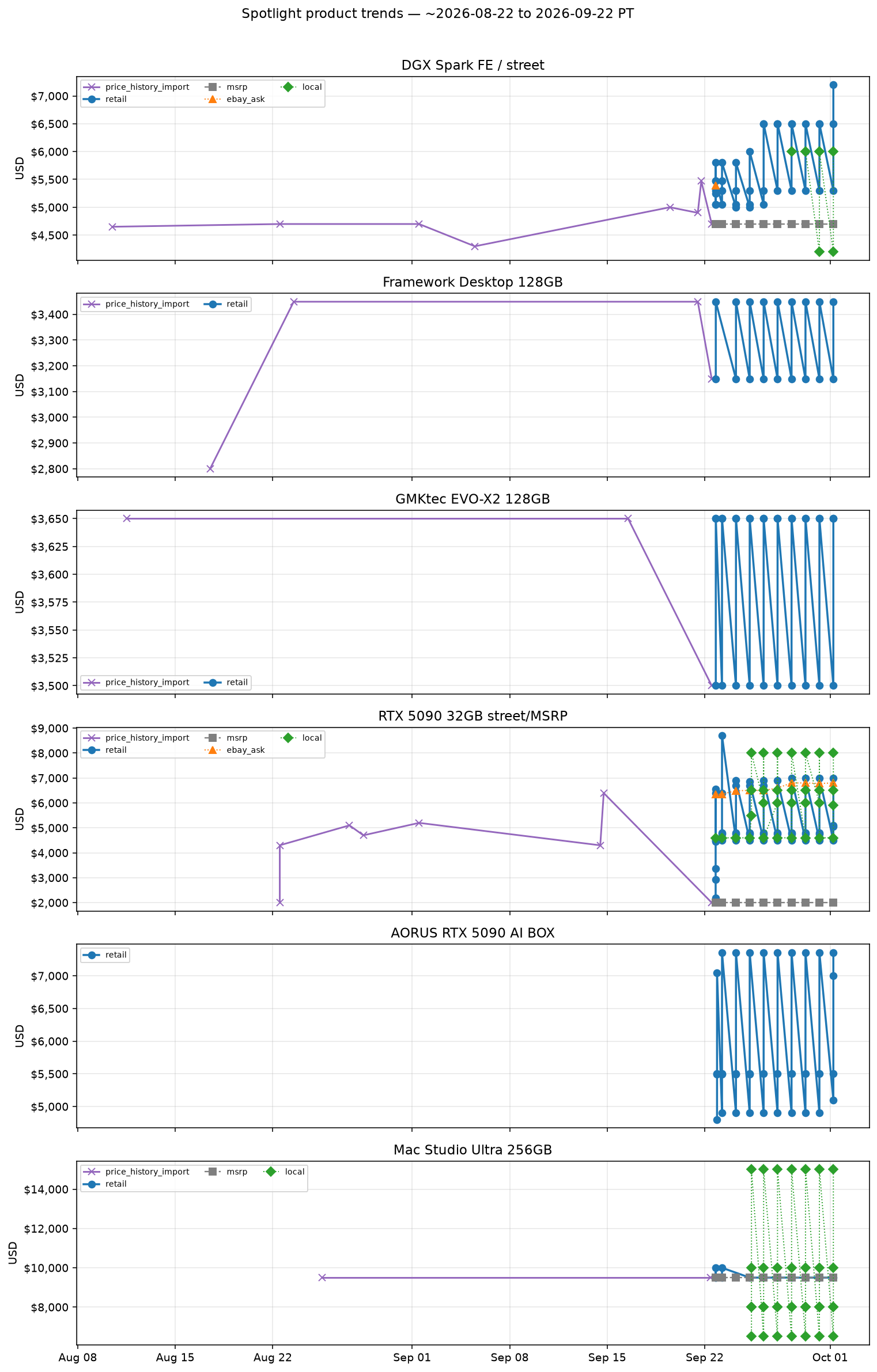Click 'retail' in the AORUS AI BOX legend
The width and height of the screenshot is (877, 1372).
coord(116,955)
